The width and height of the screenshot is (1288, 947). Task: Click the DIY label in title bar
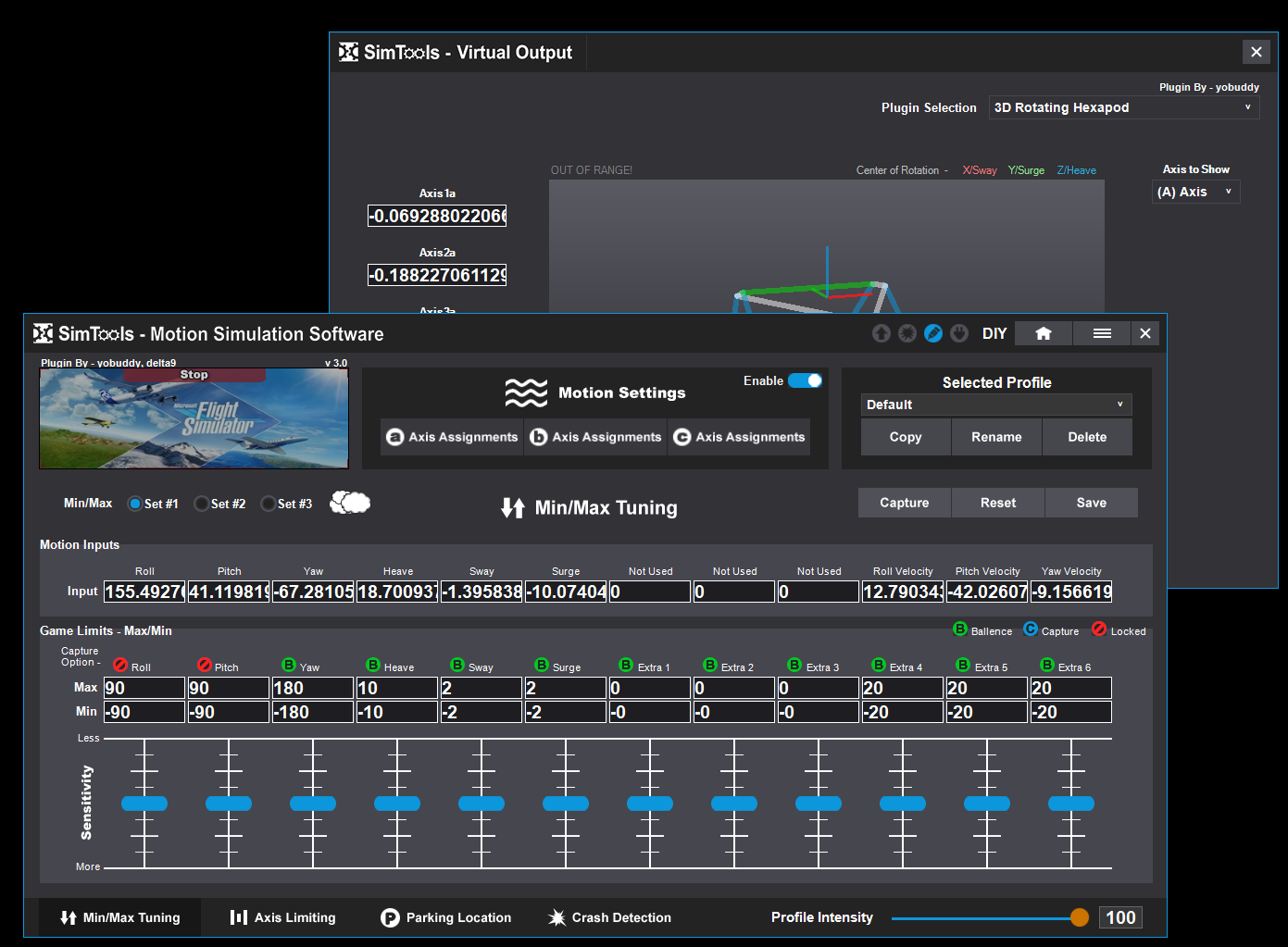[994, 333]
